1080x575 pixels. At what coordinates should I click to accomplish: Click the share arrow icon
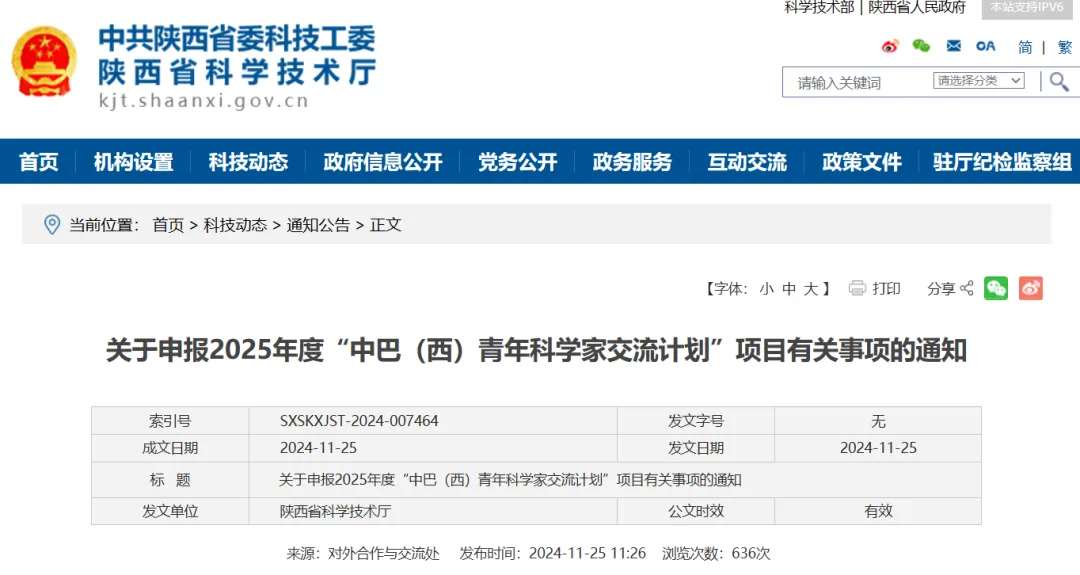[x=967, y=288]
